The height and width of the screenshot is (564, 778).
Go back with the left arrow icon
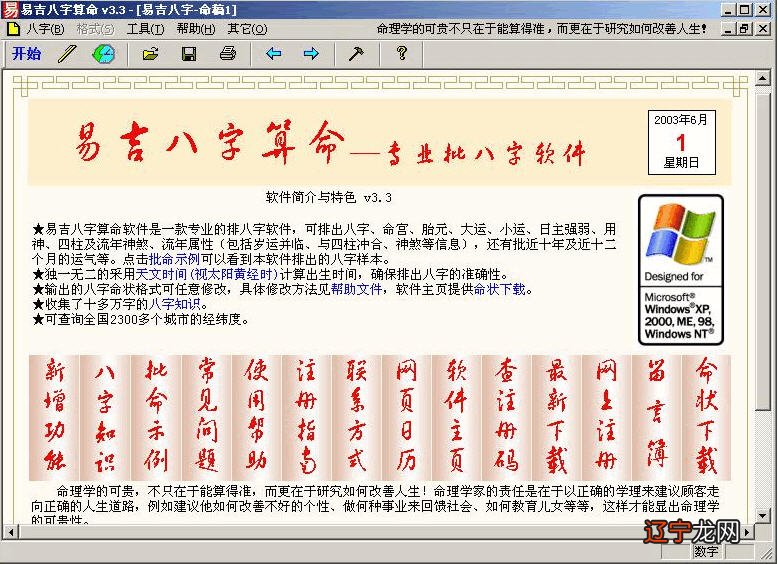click(x=273, y=54)
